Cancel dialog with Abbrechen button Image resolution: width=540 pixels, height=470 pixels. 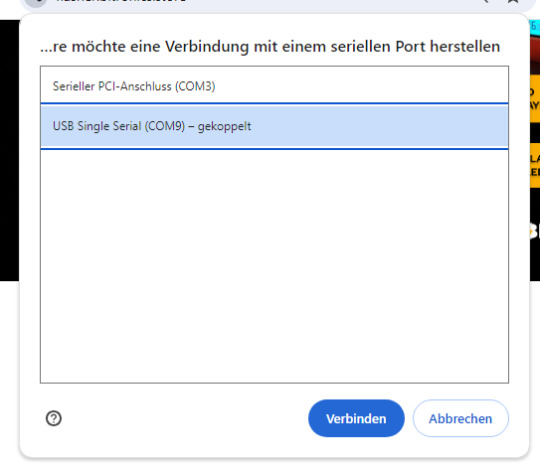[x=460, y=418]
